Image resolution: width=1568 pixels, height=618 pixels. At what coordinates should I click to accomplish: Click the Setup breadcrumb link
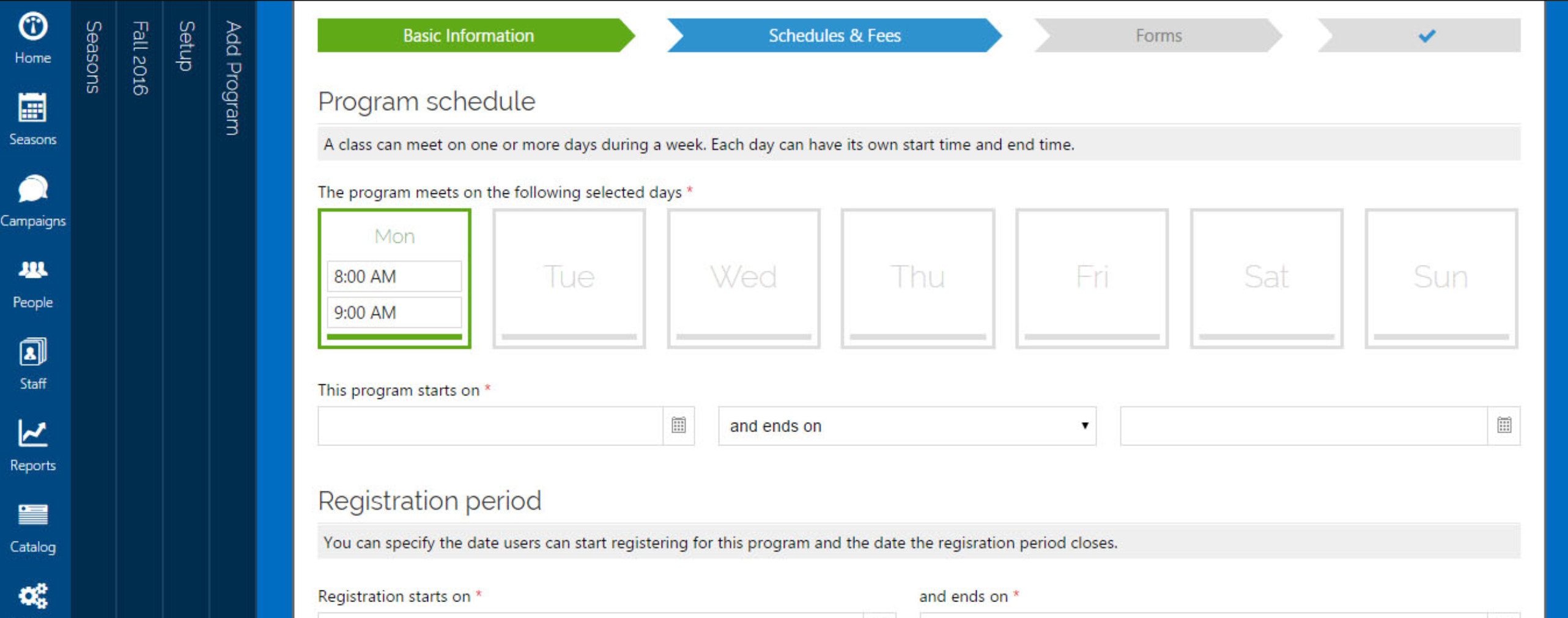[x=187, y=46]
